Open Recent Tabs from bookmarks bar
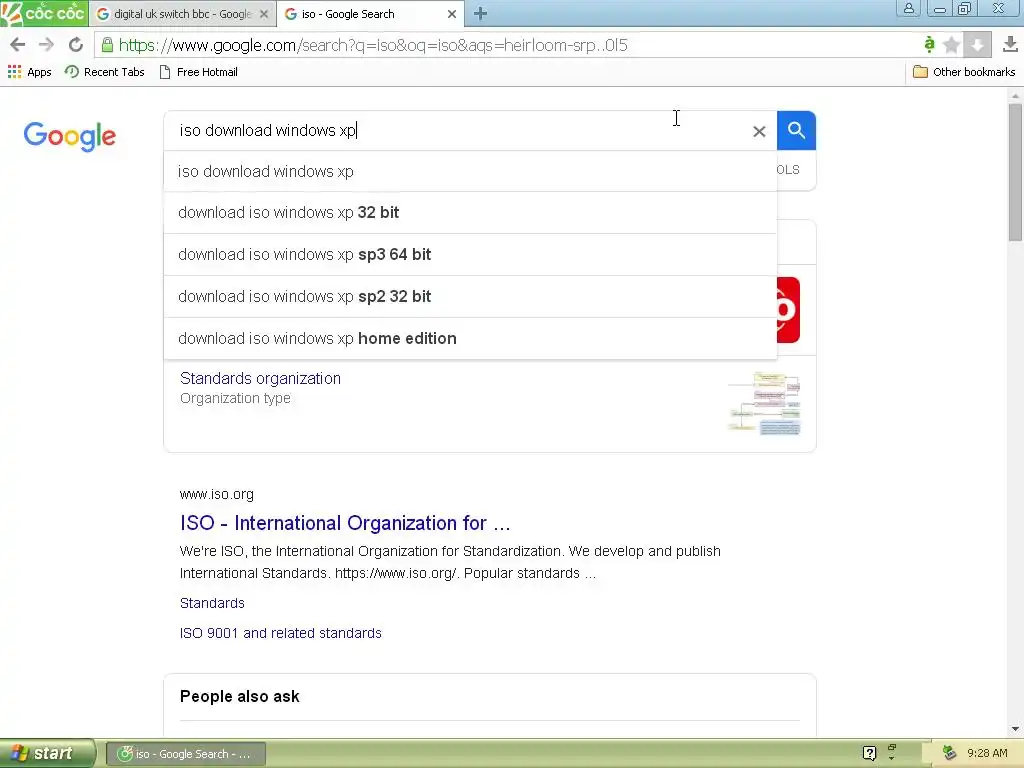Image resolution: width=1024 pixels, height=768 pixels. [104, 72]
